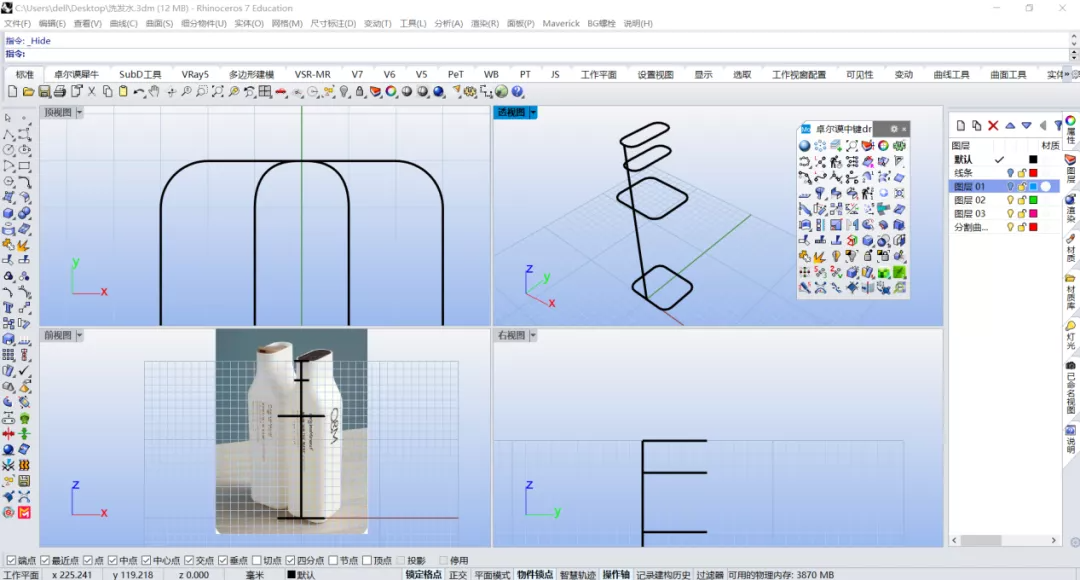
Task: Toggle visibility bulb of layer 线条
Action: (1010, 174)
